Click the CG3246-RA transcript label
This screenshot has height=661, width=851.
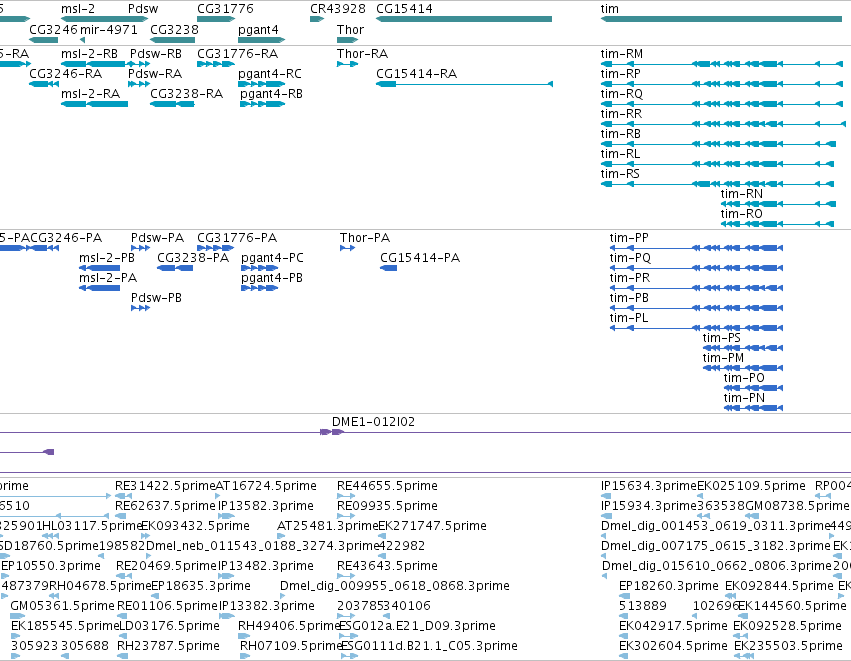65,73
